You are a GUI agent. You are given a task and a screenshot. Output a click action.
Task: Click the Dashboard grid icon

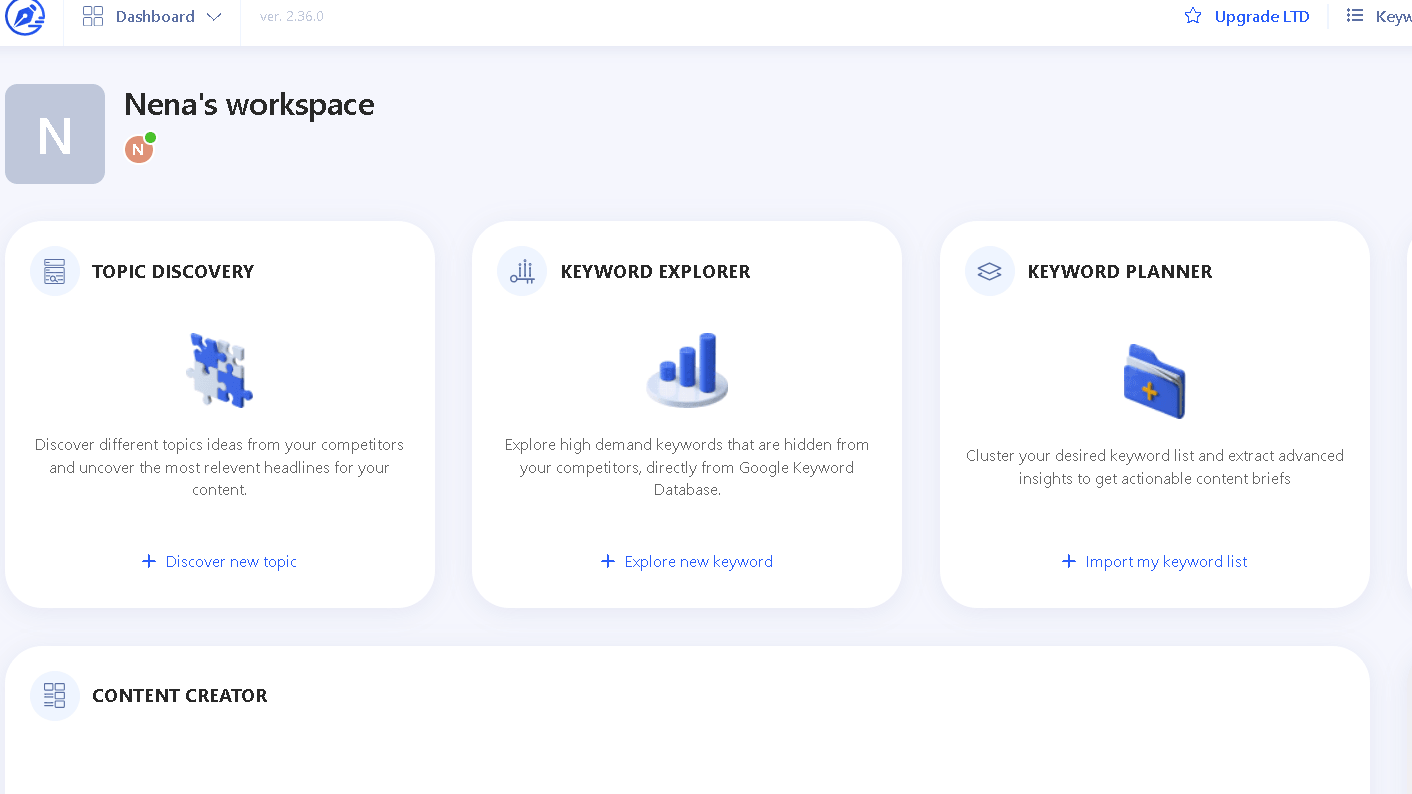93,16
